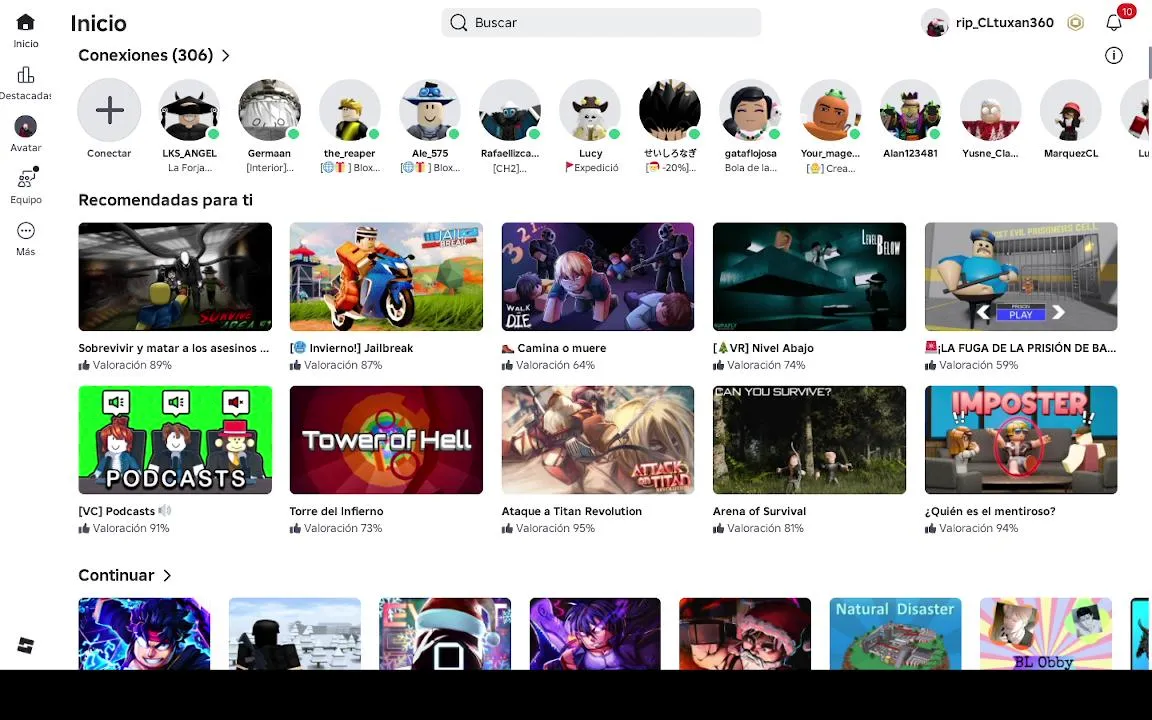Open the Destacadas charts icon
1152x720 pixels.
(26, 75)
